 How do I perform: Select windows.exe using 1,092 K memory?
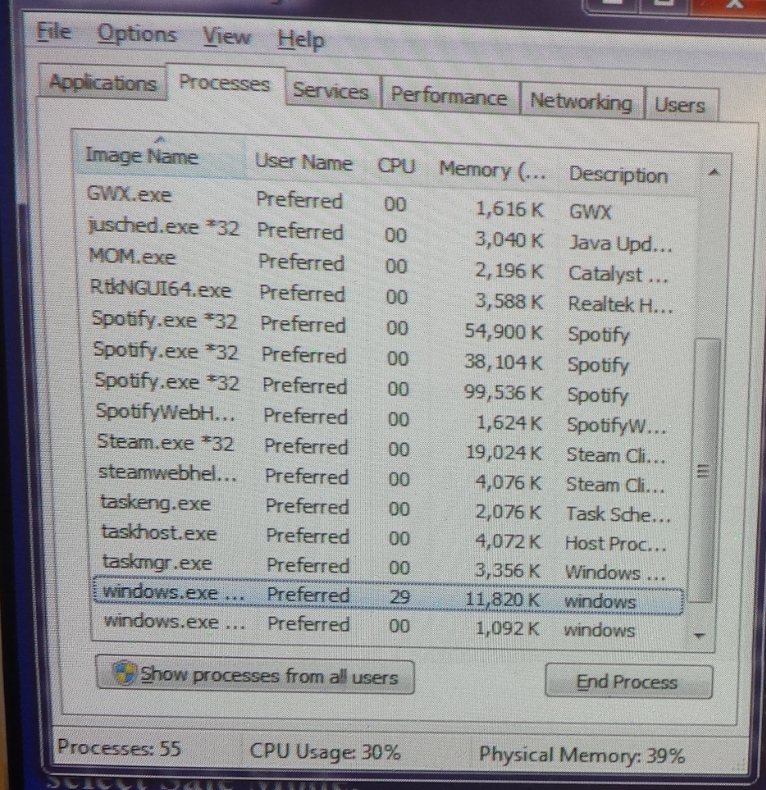(x=388, y=626)
